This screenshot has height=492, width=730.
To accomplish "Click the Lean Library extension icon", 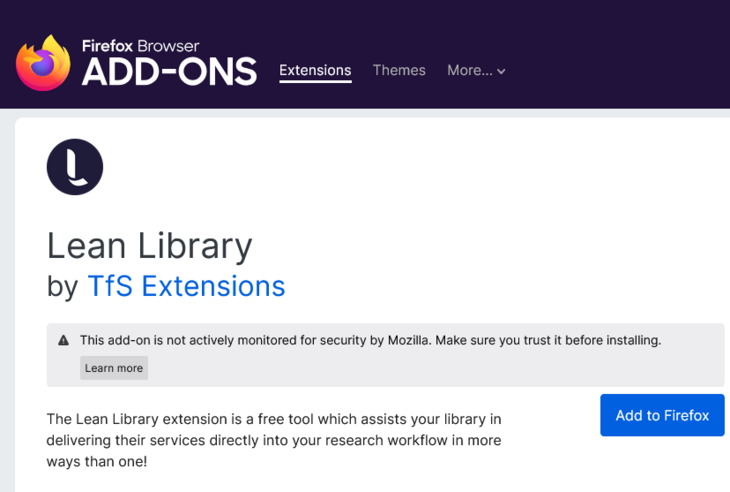I will pos(75,166).
